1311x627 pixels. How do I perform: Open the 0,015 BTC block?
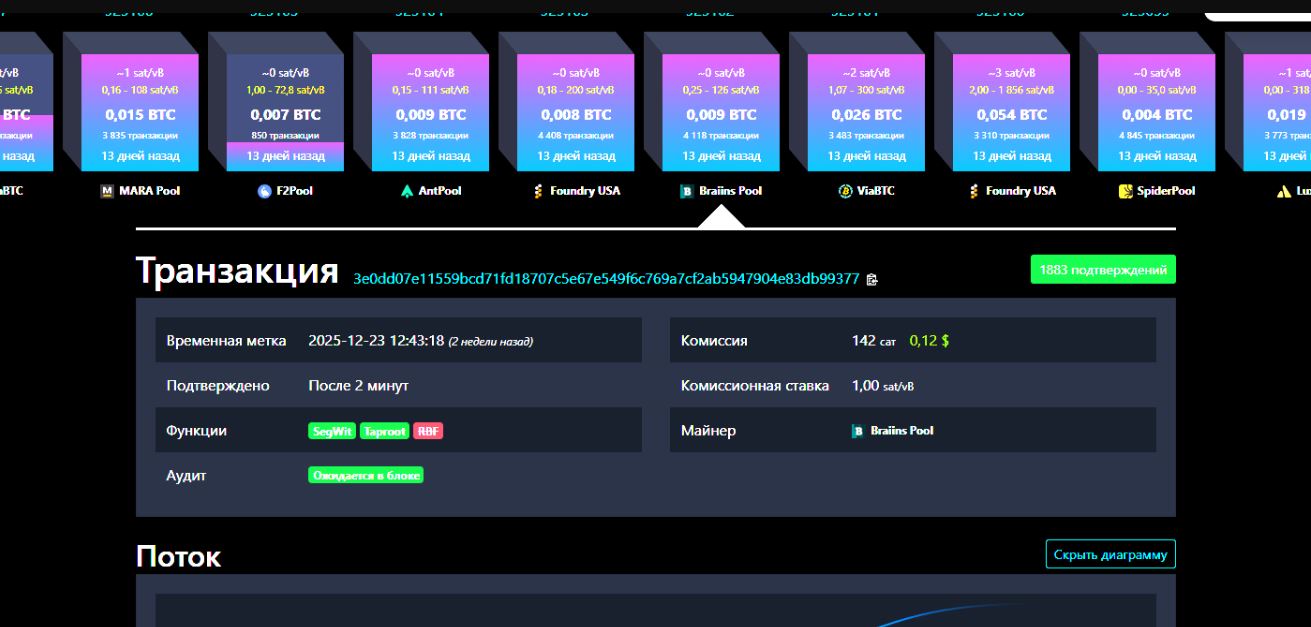tap(139, 113)
